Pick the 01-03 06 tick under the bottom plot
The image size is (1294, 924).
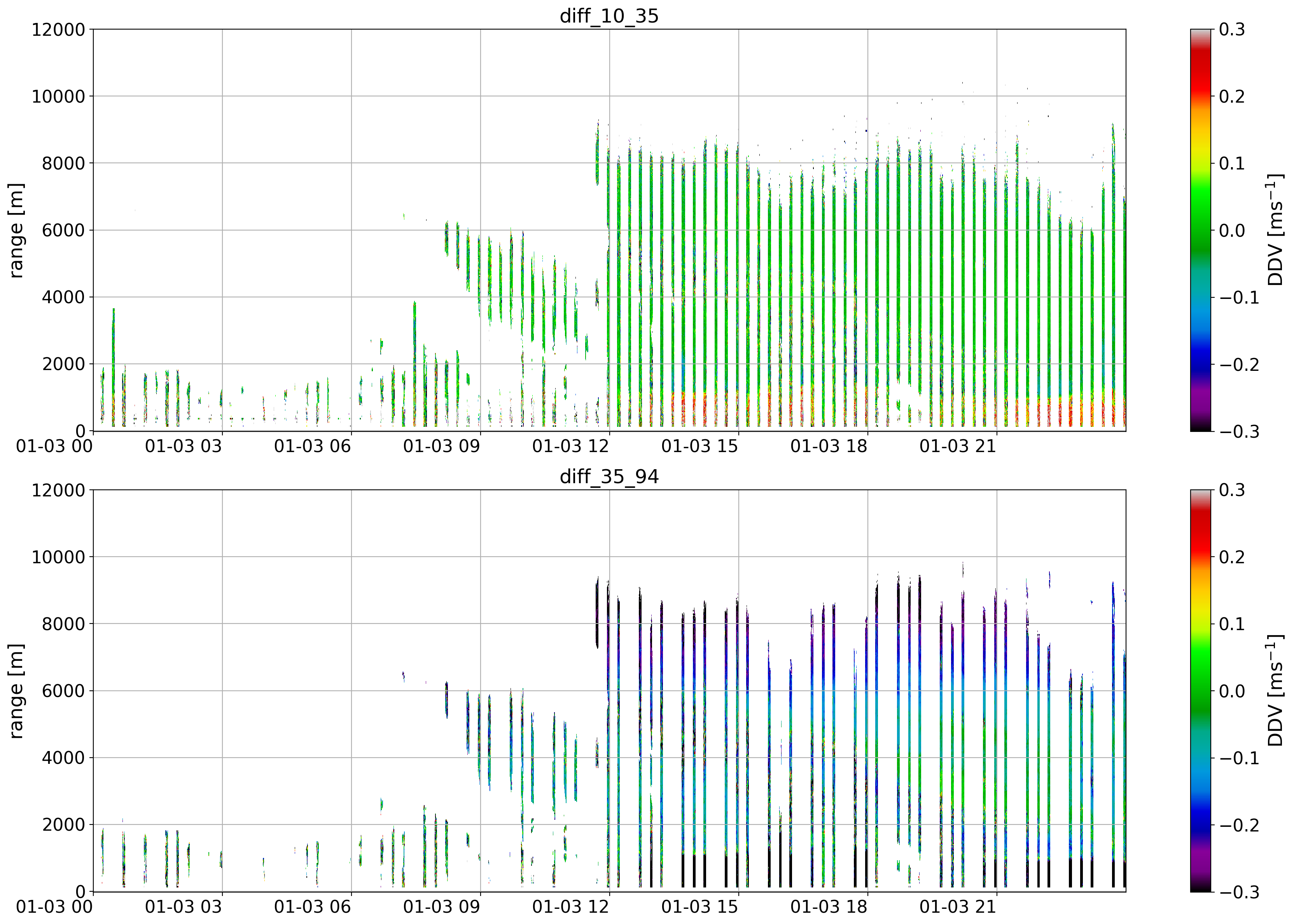[312, 907]
